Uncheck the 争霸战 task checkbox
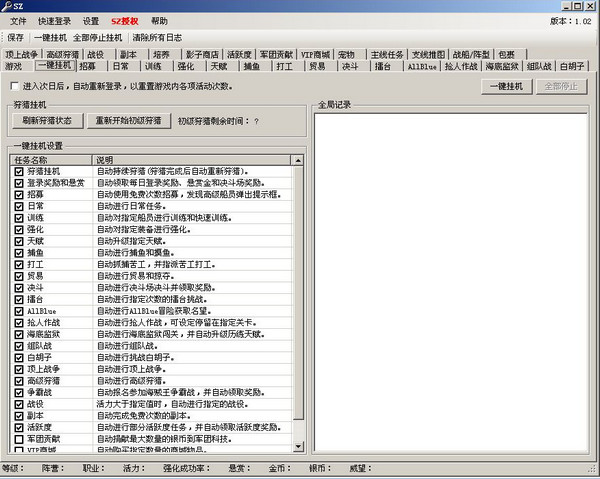Viewport: 600px width, 479px height. pos(19,393)
